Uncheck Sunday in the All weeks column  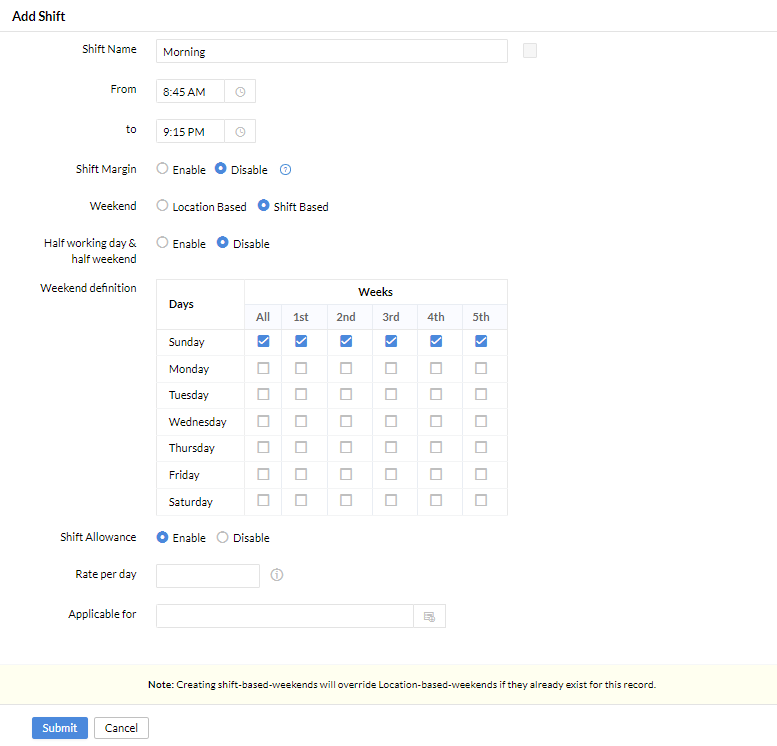tap(263, 341)
